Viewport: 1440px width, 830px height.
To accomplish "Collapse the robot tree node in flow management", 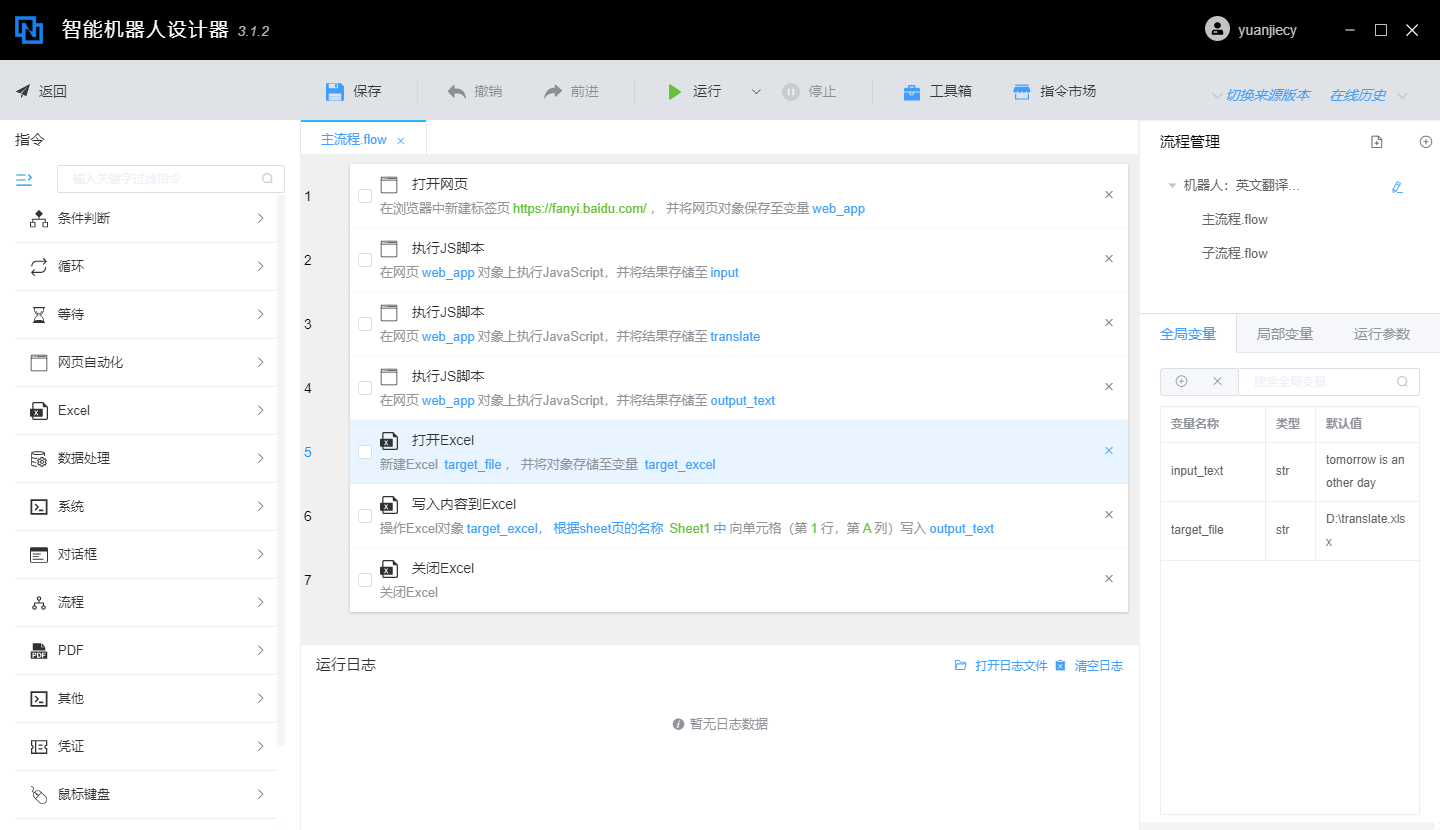I will pos(1172,186).
